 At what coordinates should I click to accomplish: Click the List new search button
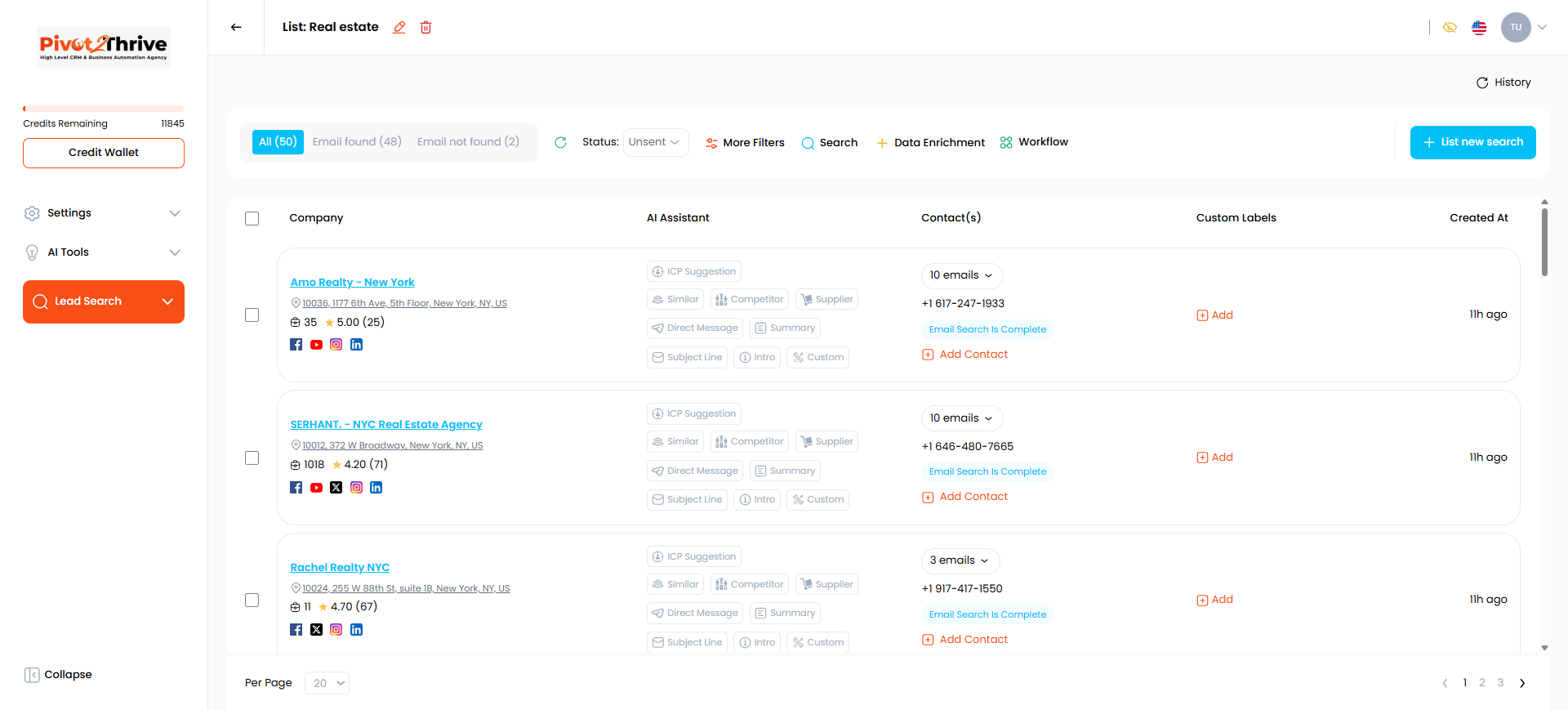tap(1472, 142)
